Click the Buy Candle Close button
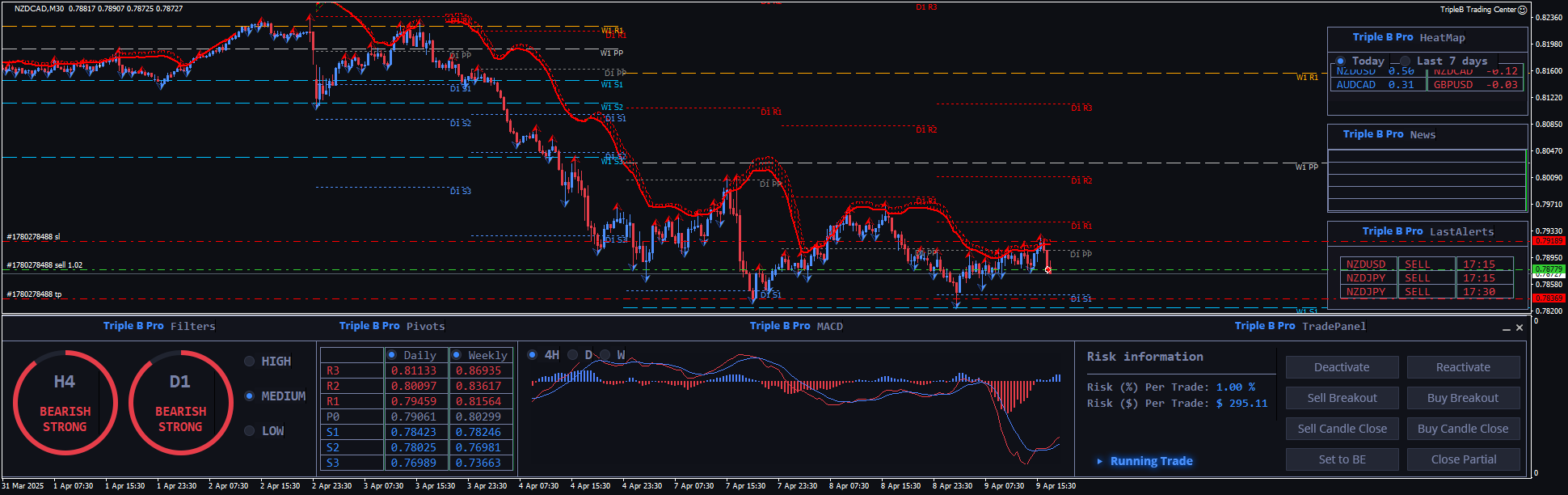 [1462, 429]
